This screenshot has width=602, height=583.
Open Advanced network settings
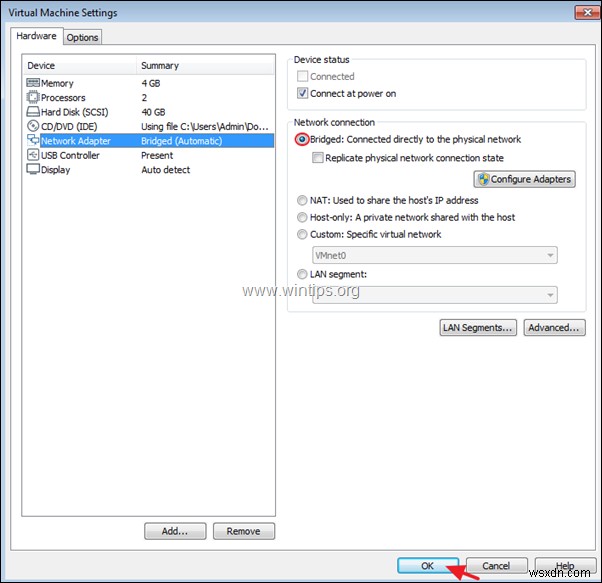coord(554,327)
